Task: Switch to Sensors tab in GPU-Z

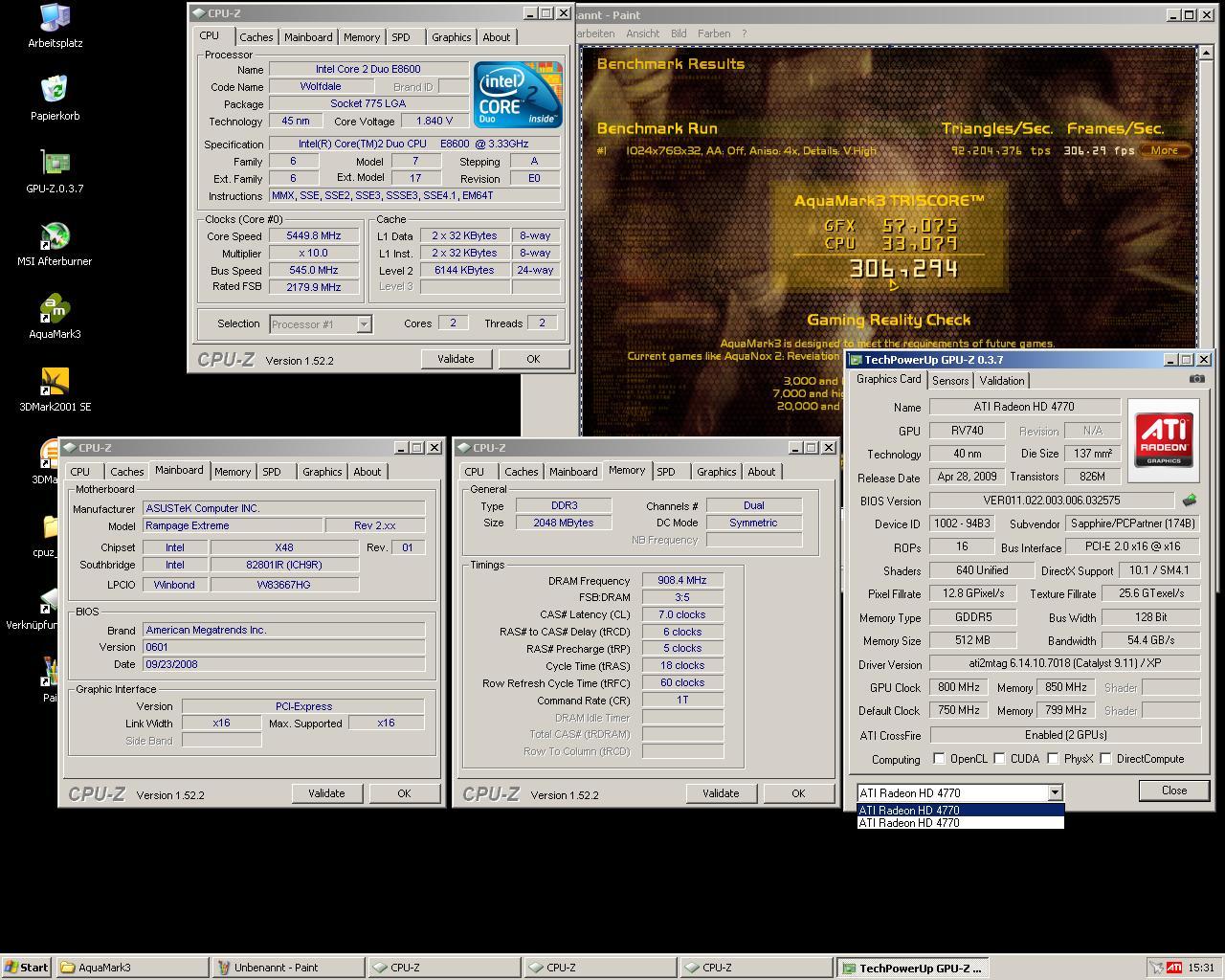Action: [950, 381]
